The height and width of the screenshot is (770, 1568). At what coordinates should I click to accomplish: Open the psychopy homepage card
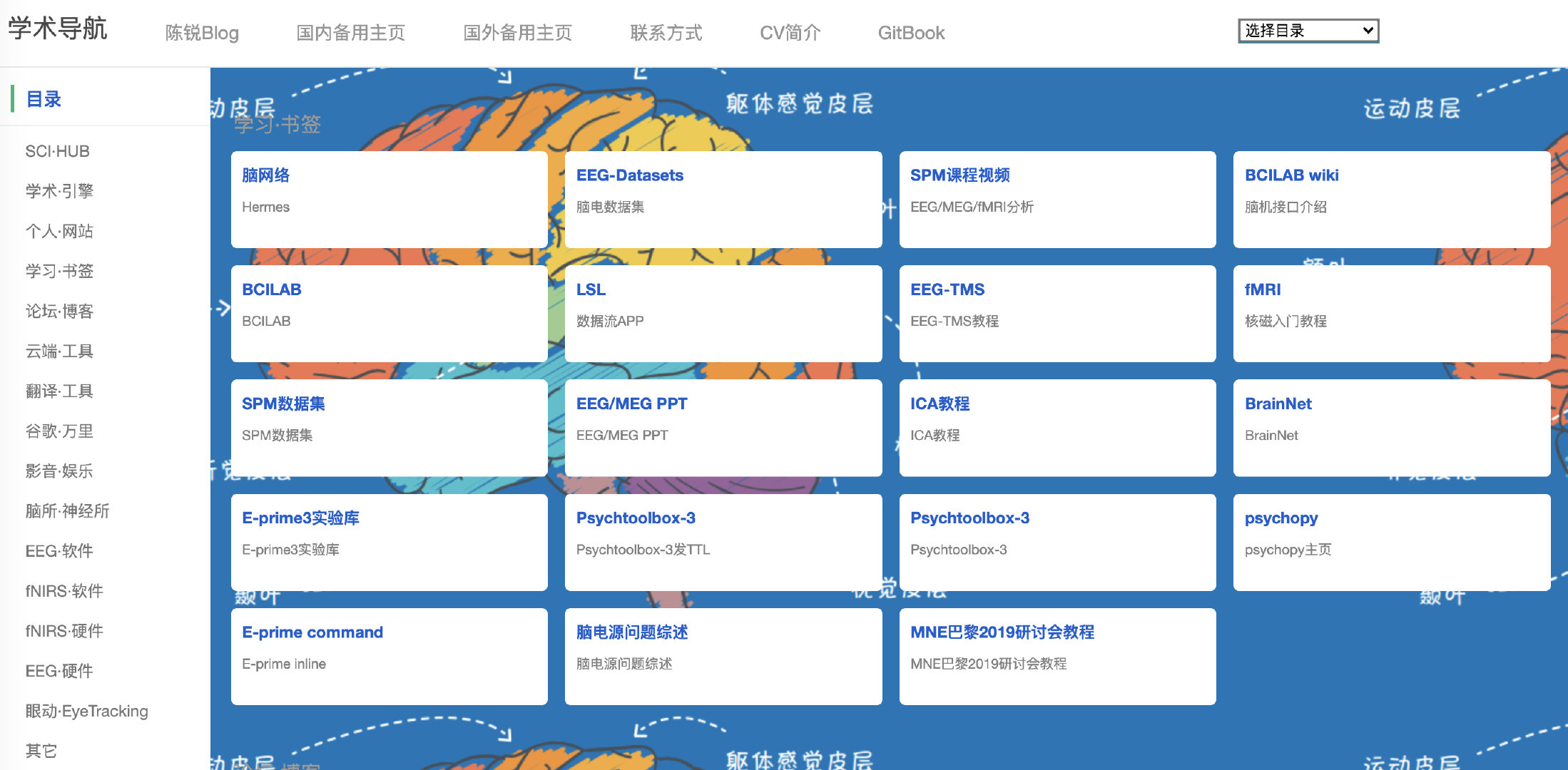point(1391,542)
